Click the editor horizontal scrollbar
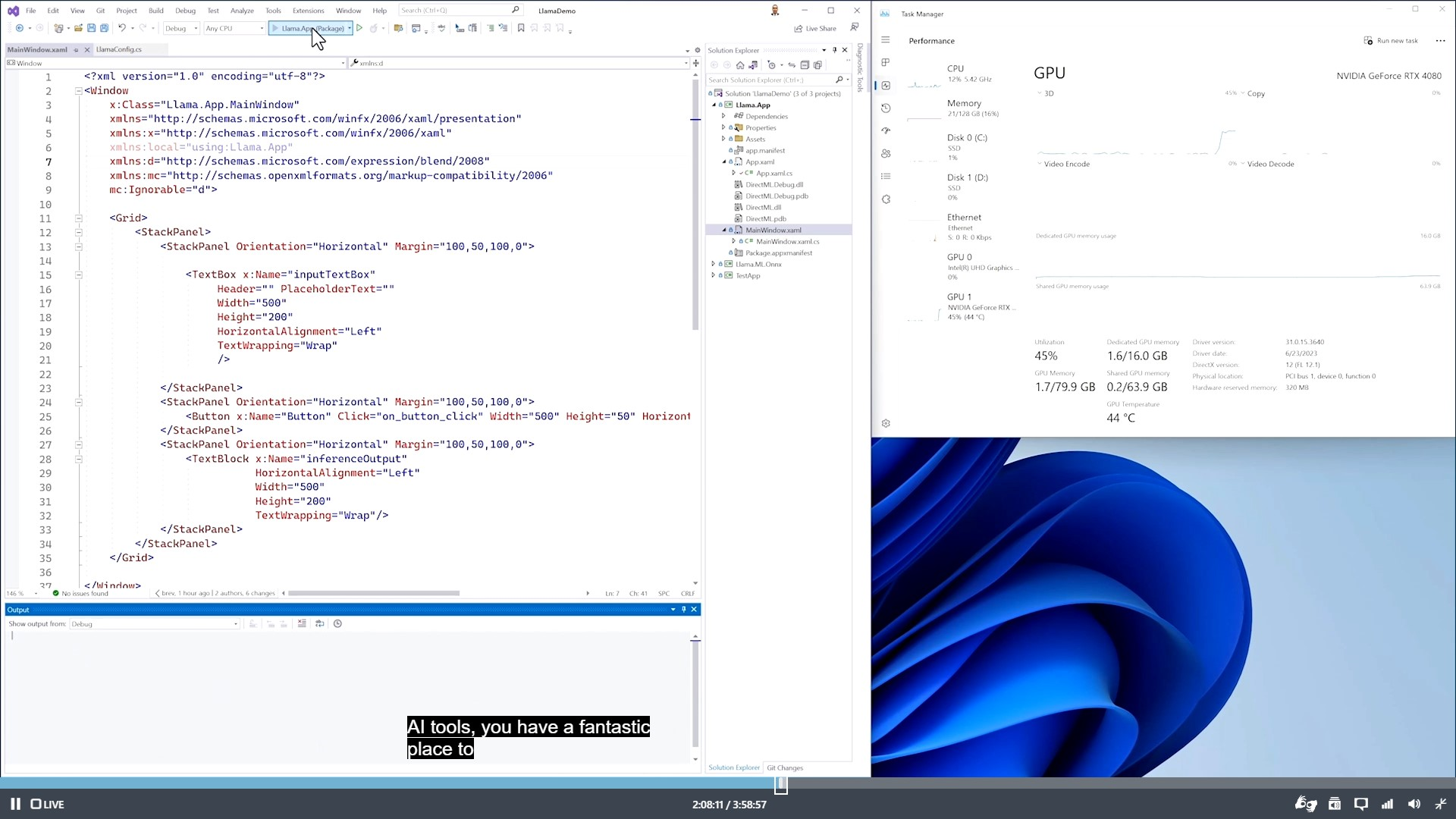Viewport: 1456px width, 819px height. 373,593
